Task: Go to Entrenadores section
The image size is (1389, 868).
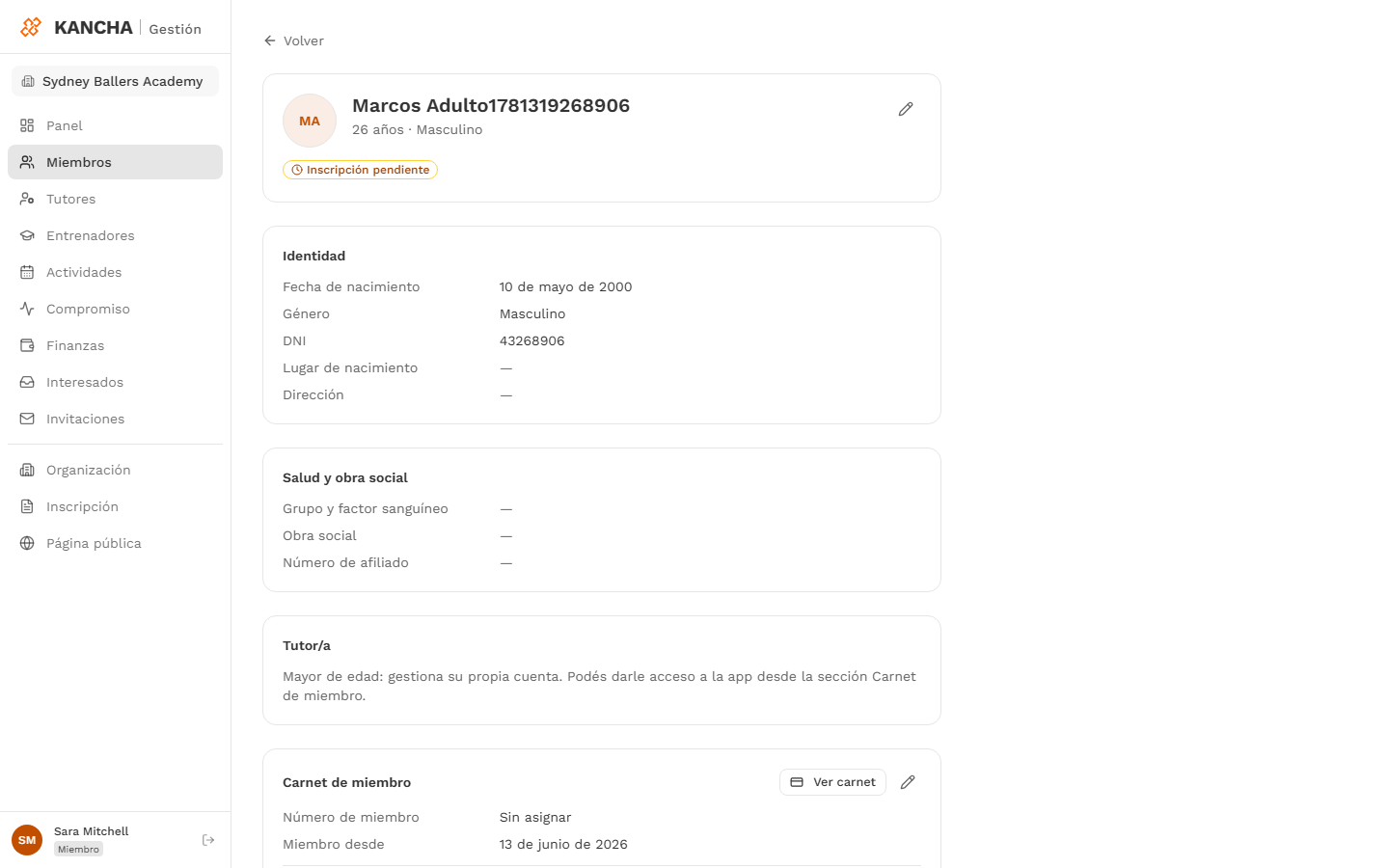Action: (115, 235)
